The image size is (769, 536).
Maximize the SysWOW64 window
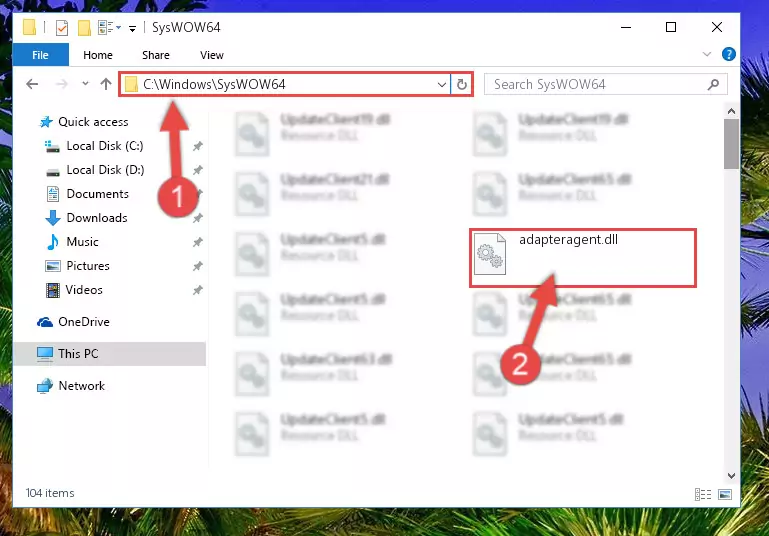(x=671, y=27)
